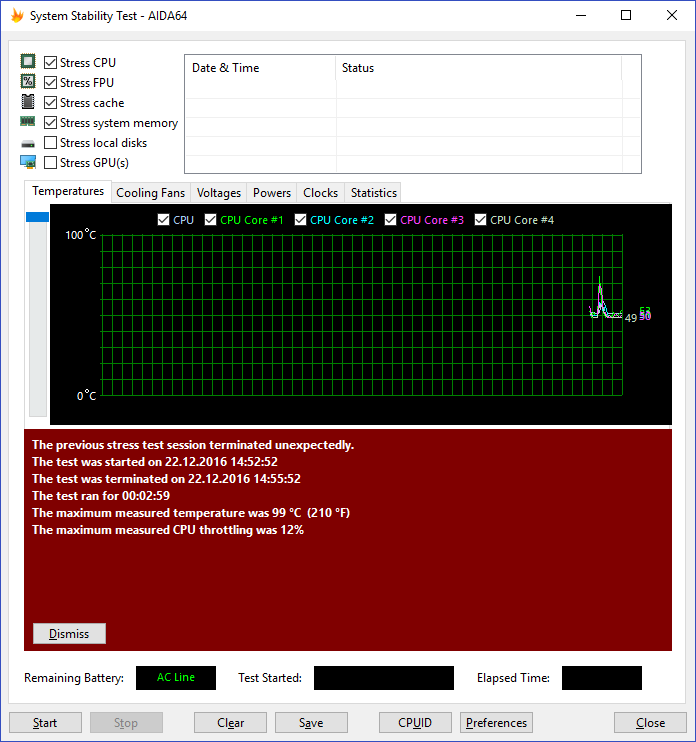Click the Start button
Screen dimensions: 696x742
click(45, 723)
